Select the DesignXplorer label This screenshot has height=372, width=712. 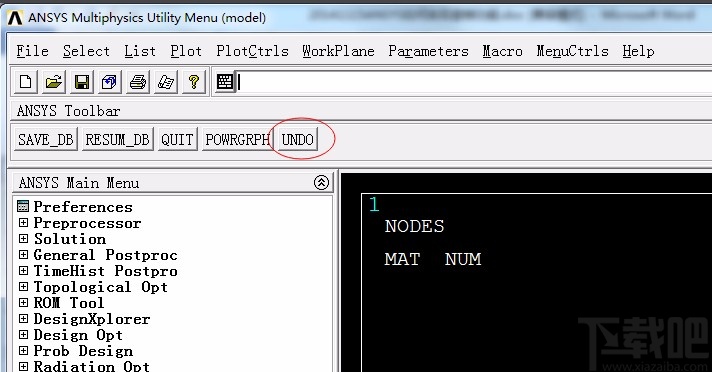[92, 318]
